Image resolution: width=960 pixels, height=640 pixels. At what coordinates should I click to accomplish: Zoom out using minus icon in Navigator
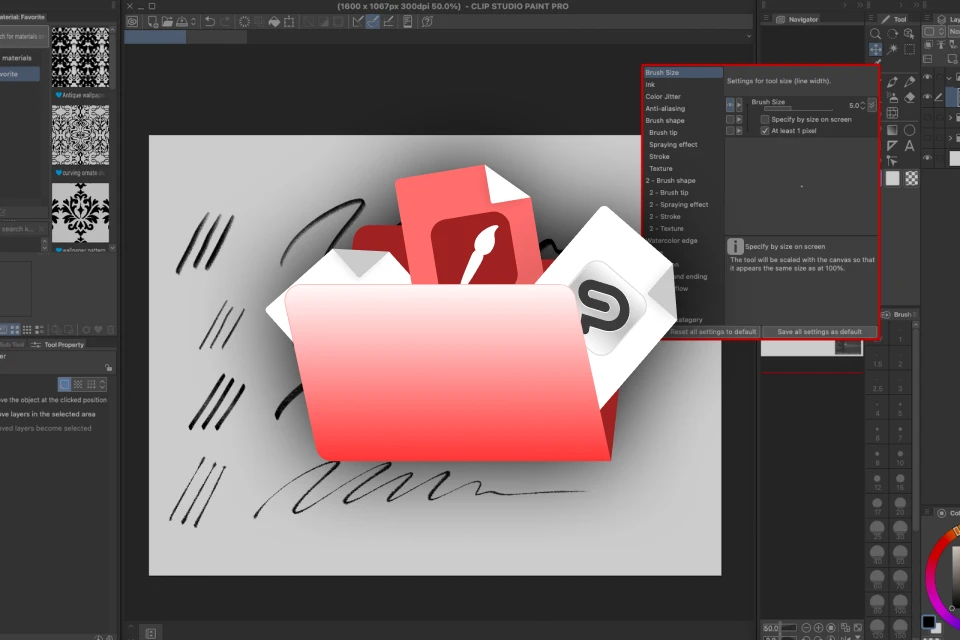(806, 628)
